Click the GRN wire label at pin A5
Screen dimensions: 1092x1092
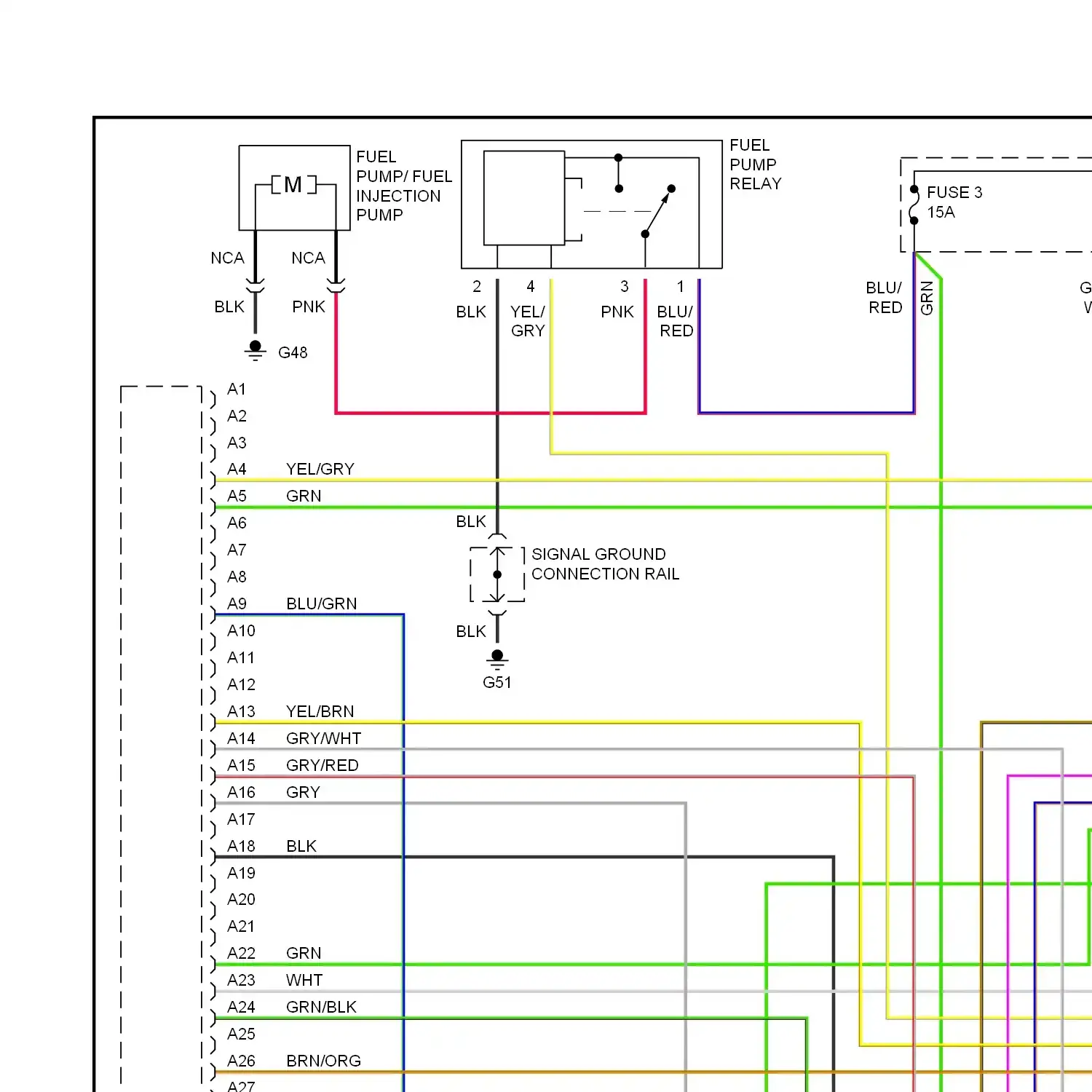pyautogui.click(x=304, y=496)
